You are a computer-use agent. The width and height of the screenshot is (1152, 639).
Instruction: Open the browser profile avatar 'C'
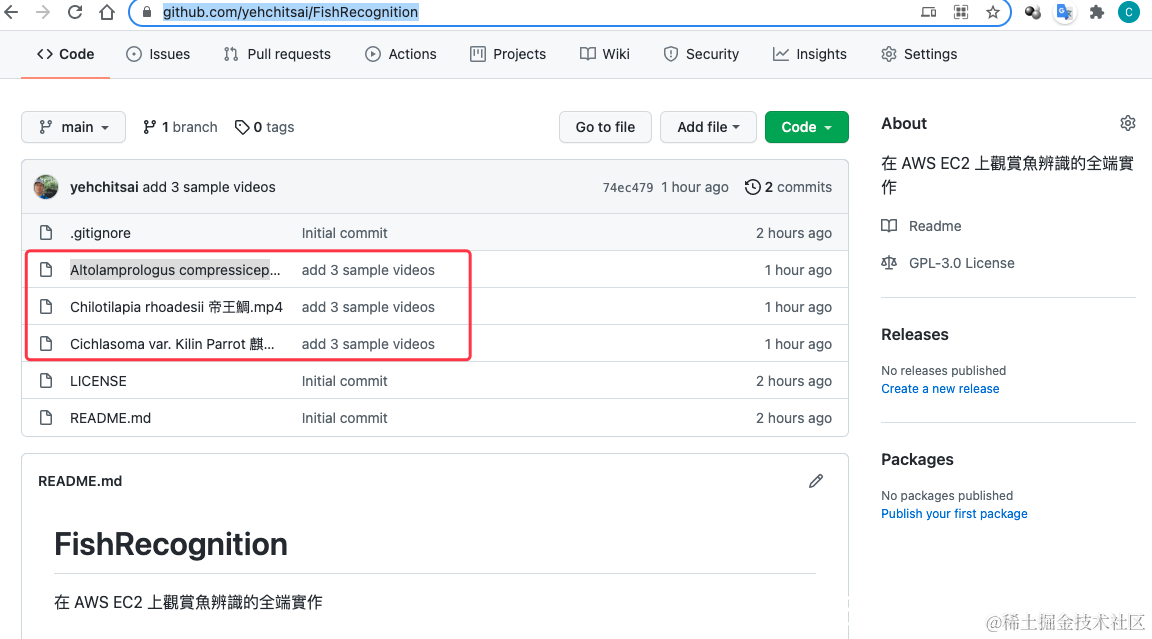(1128, 12)
